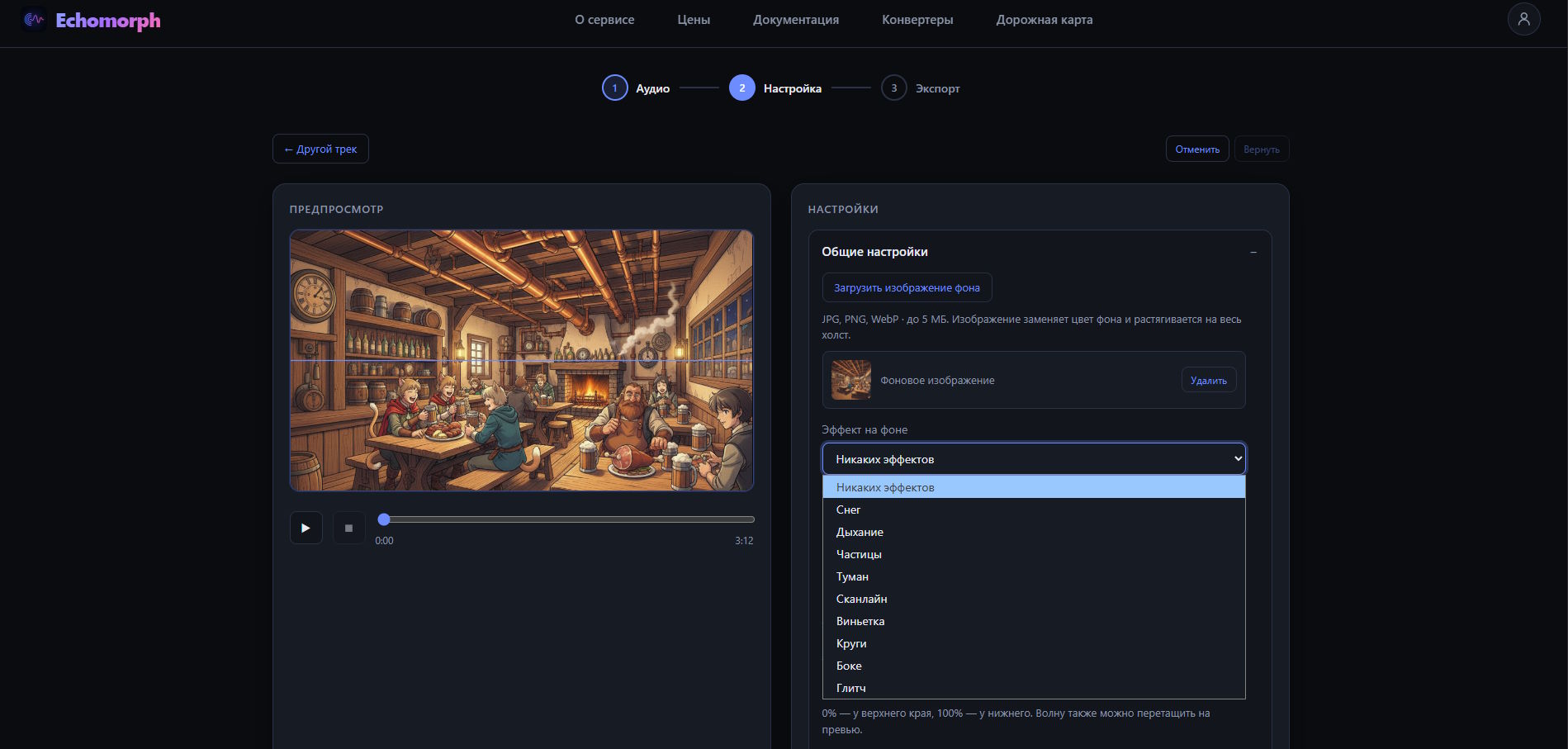Open the user profile icon
Image resolution: width=1568 pixels, height=749 pixels.
pyautogui.click(x=1523, y=19)
